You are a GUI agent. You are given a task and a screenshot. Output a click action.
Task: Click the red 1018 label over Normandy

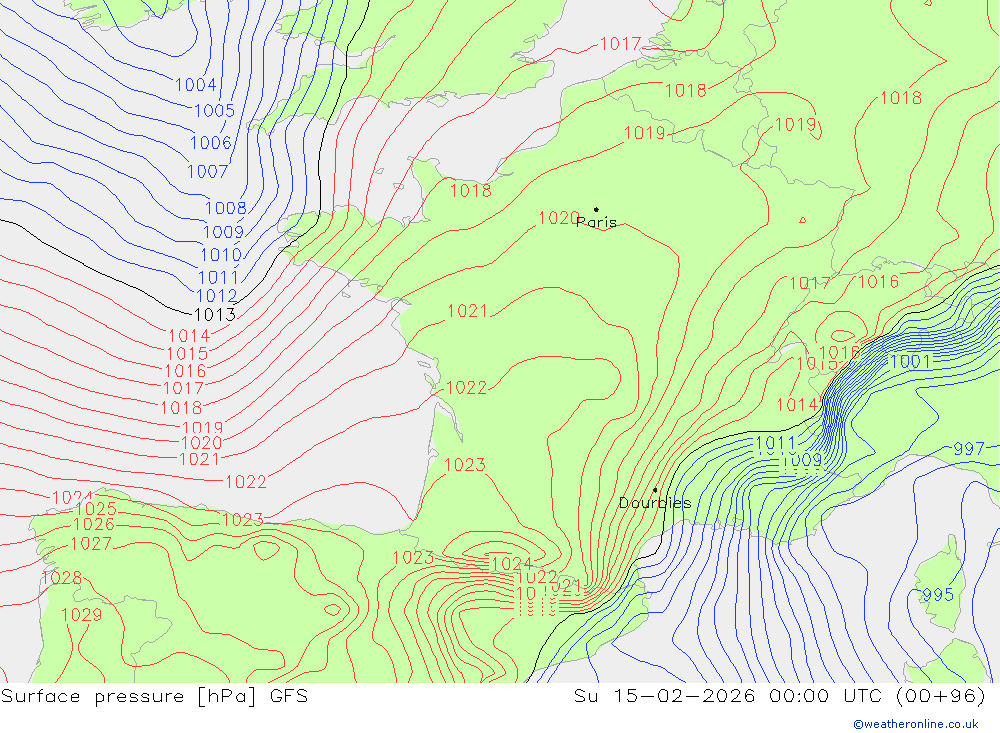(471, 190)
